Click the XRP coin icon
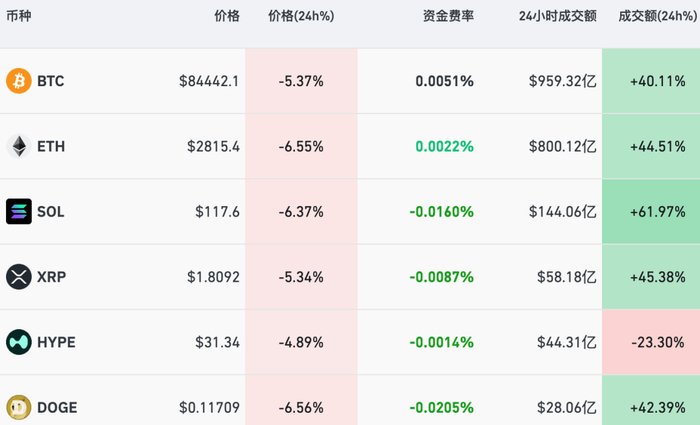Screen dimensions: 700x425 (x=19, y=276)
